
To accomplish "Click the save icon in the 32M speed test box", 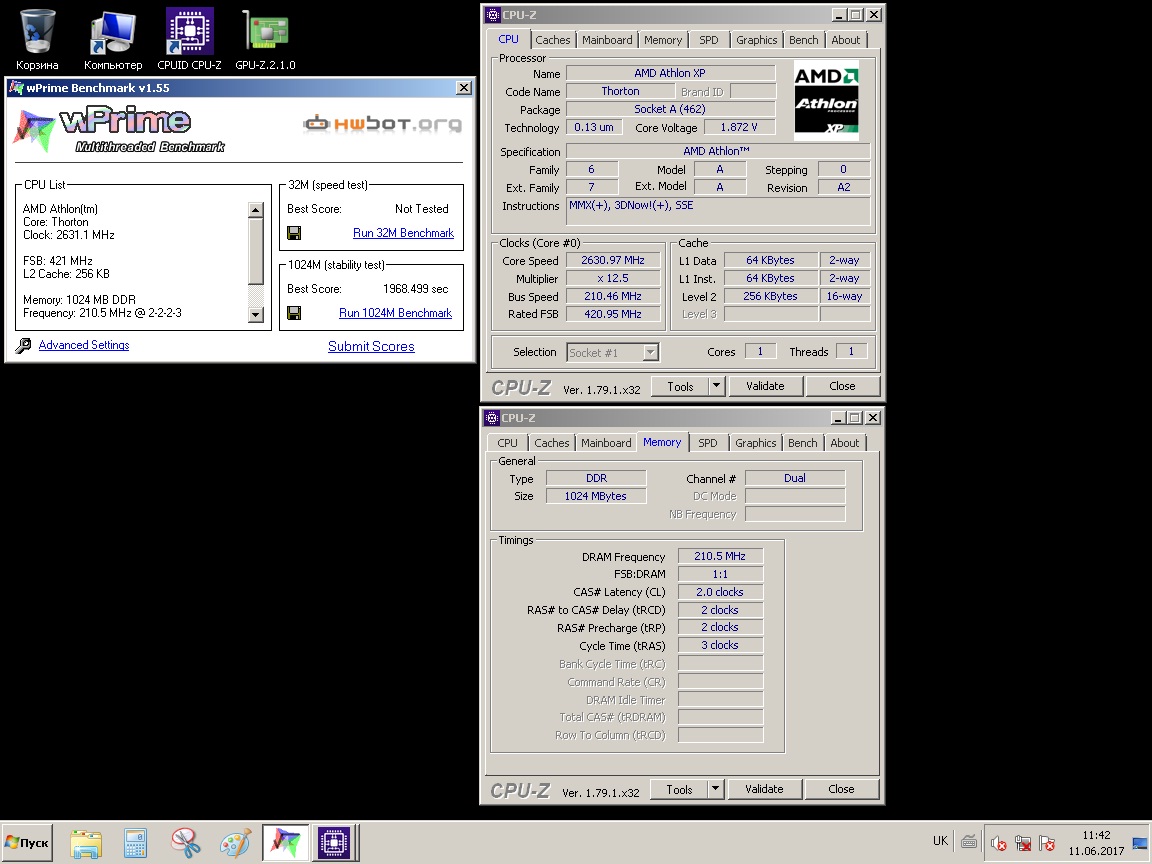I will [294, 233].
